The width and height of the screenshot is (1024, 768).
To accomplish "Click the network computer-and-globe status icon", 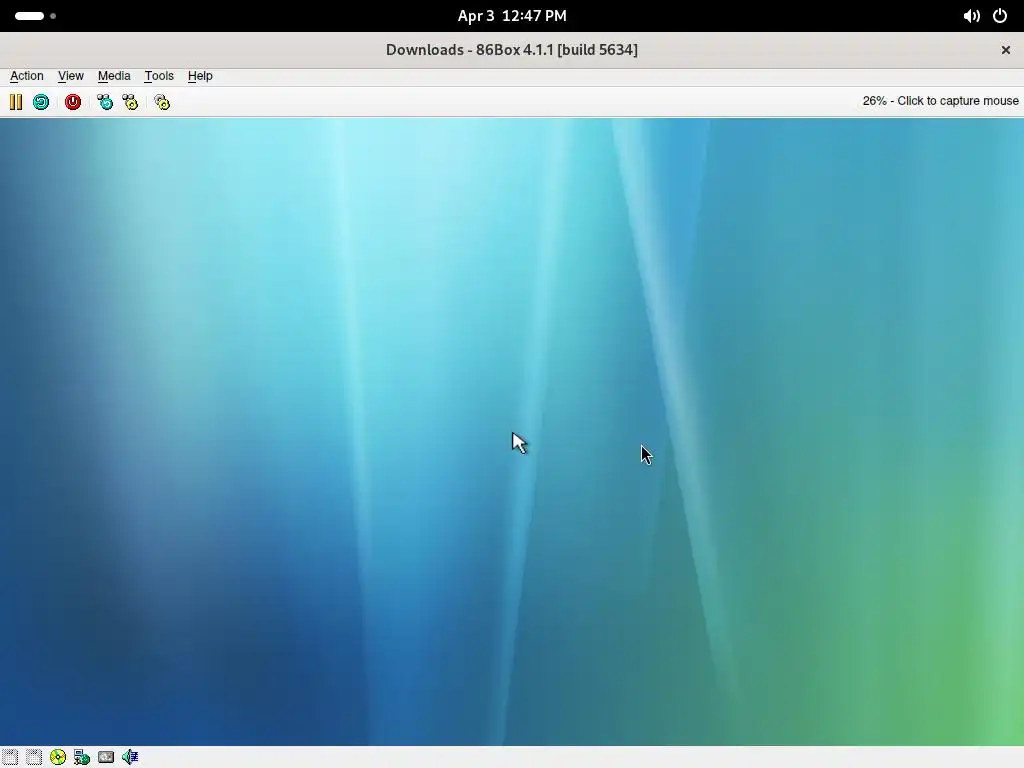I will [82, 757].
